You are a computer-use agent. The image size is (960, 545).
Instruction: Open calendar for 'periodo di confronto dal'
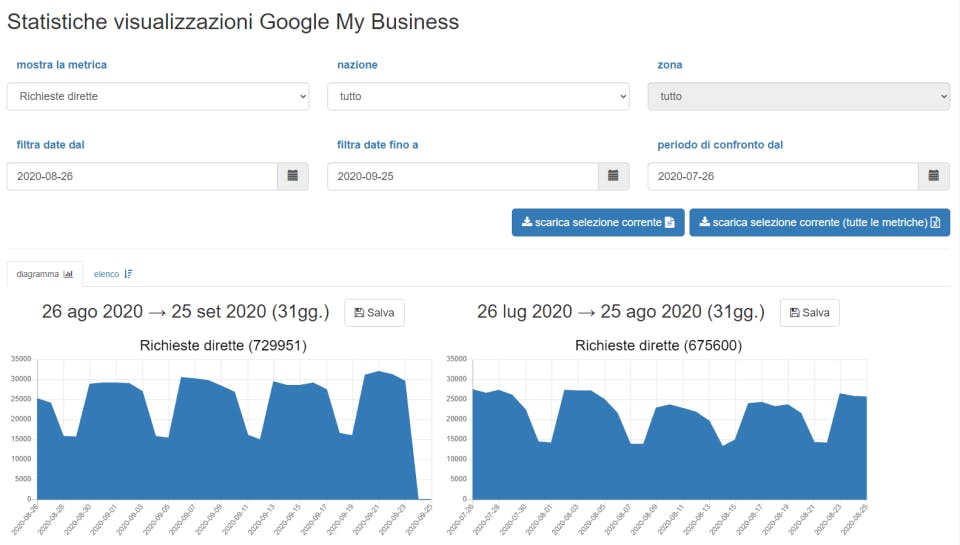pos(934,176)
